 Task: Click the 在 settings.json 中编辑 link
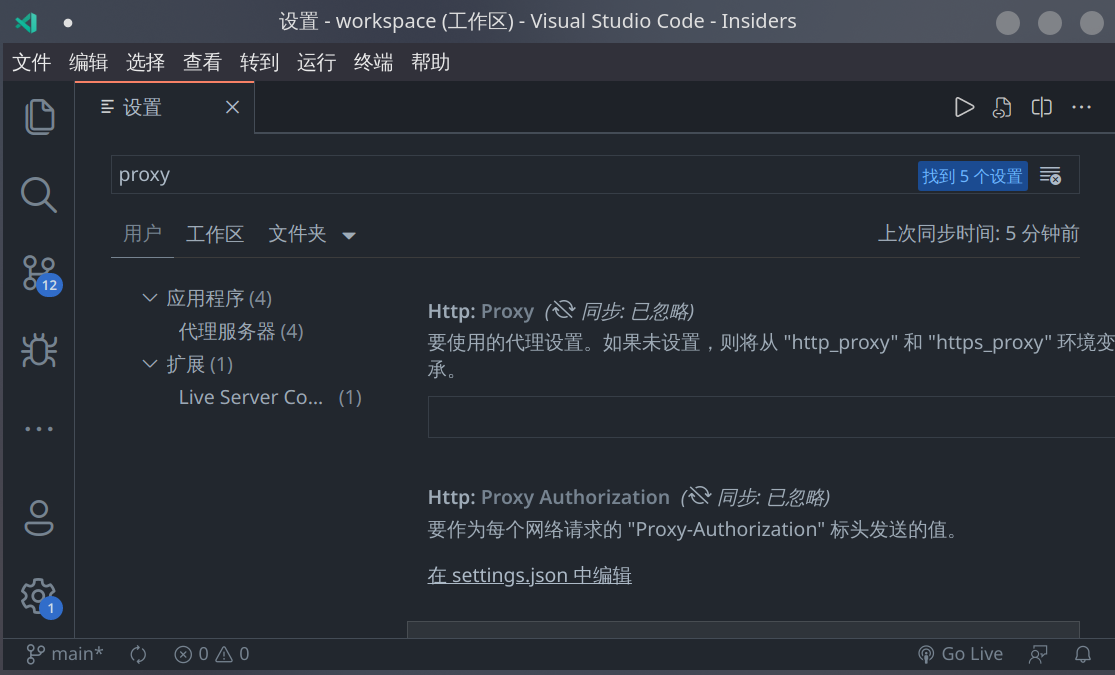coord(529,575)
